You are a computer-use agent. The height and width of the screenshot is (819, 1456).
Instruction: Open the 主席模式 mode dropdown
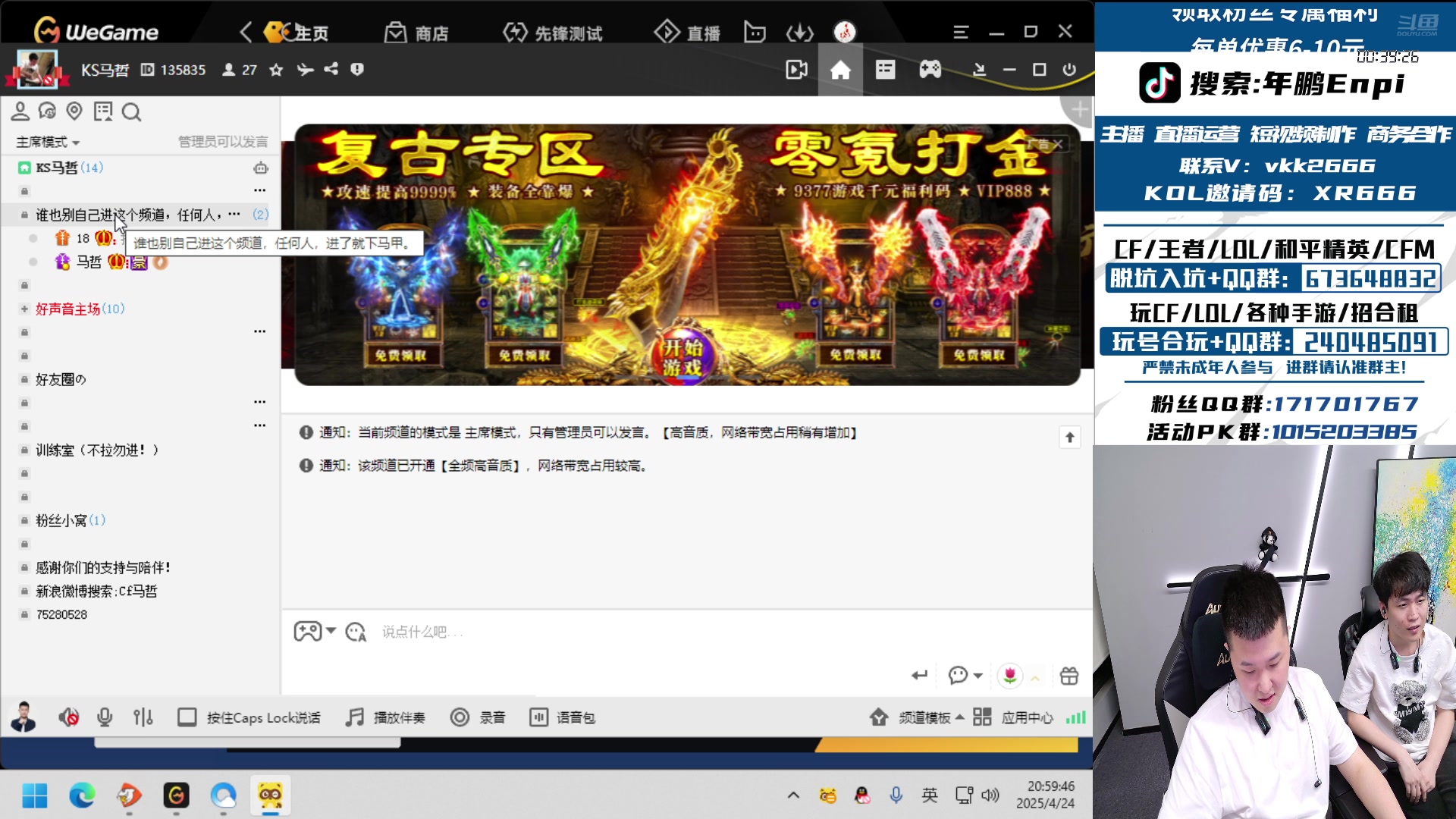[49, 142]
